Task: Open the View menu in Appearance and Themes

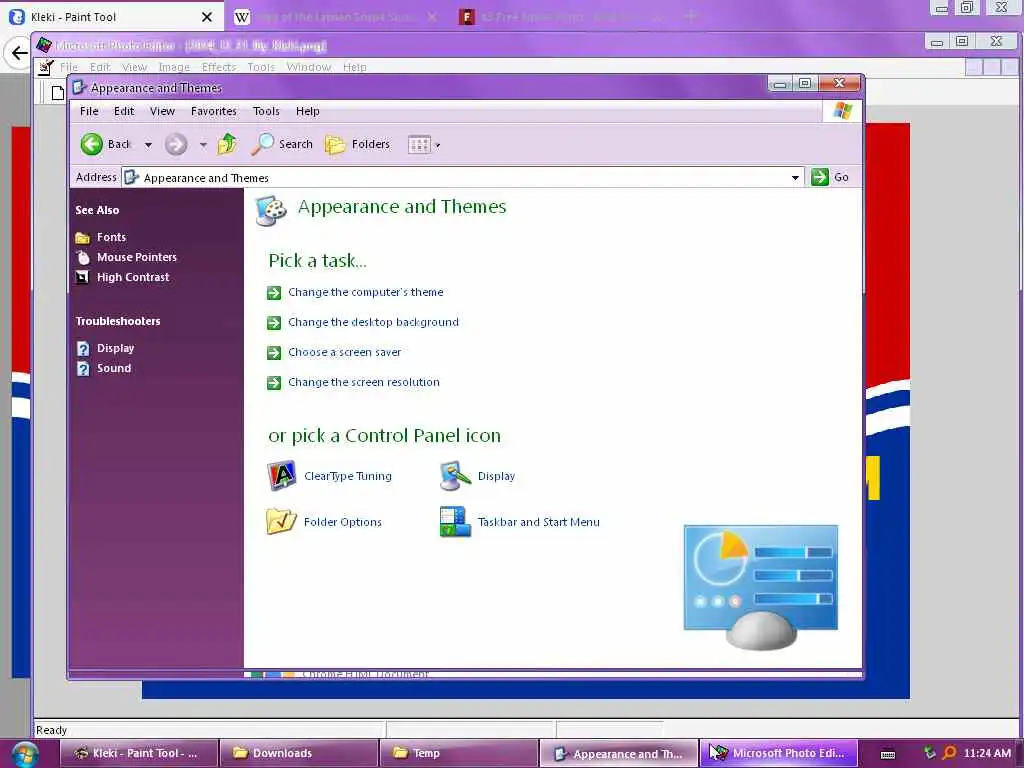Action: (x=163, y=111)
